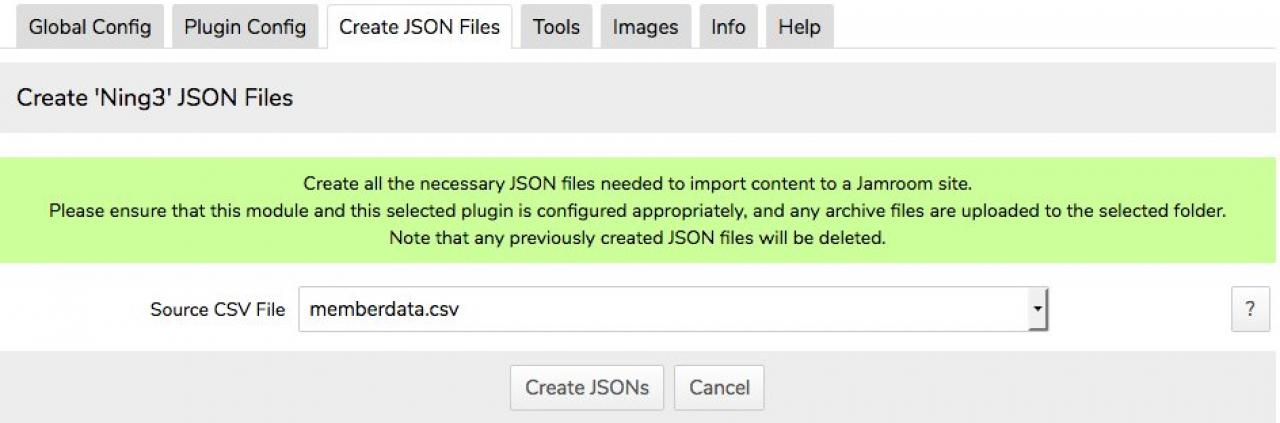Select the Create JSON Files tab
This screenshot has width=1280, height=423.
419,27
